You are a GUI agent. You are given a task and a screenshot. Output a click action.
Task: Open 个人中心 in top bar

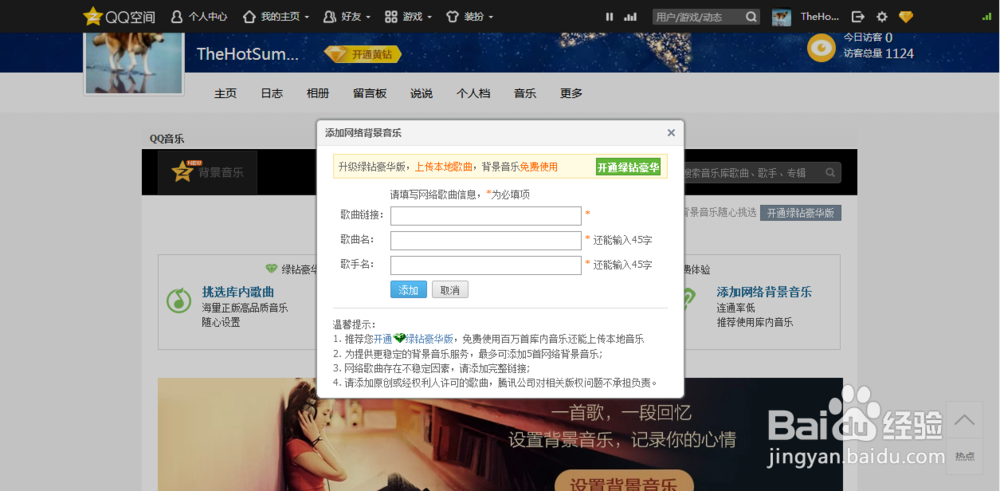pyautogui.click(x=199, y=17)
